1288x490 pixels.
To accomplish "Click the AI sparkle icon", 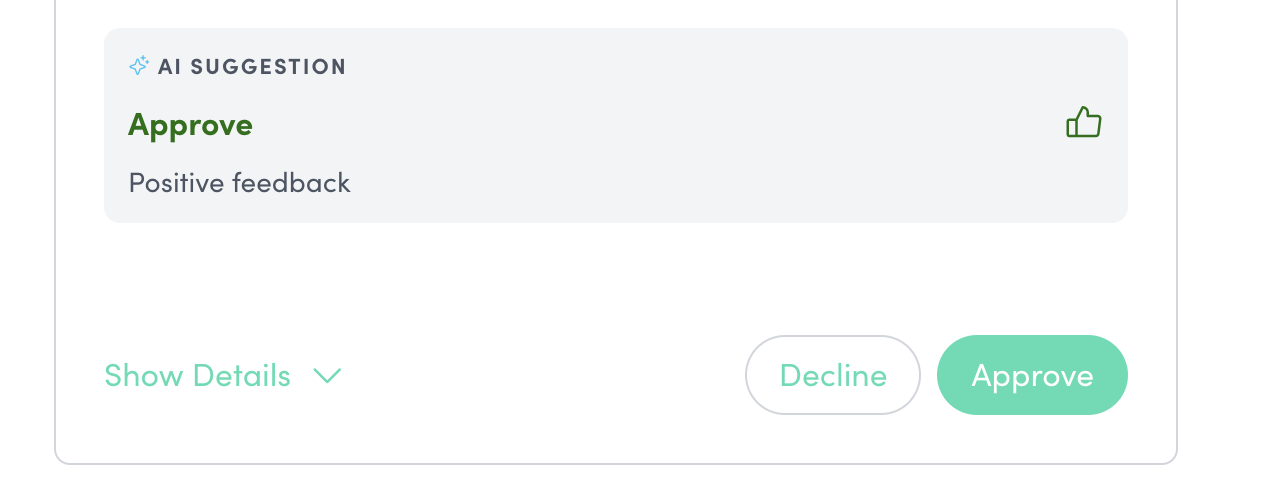I will coord(139,67).
